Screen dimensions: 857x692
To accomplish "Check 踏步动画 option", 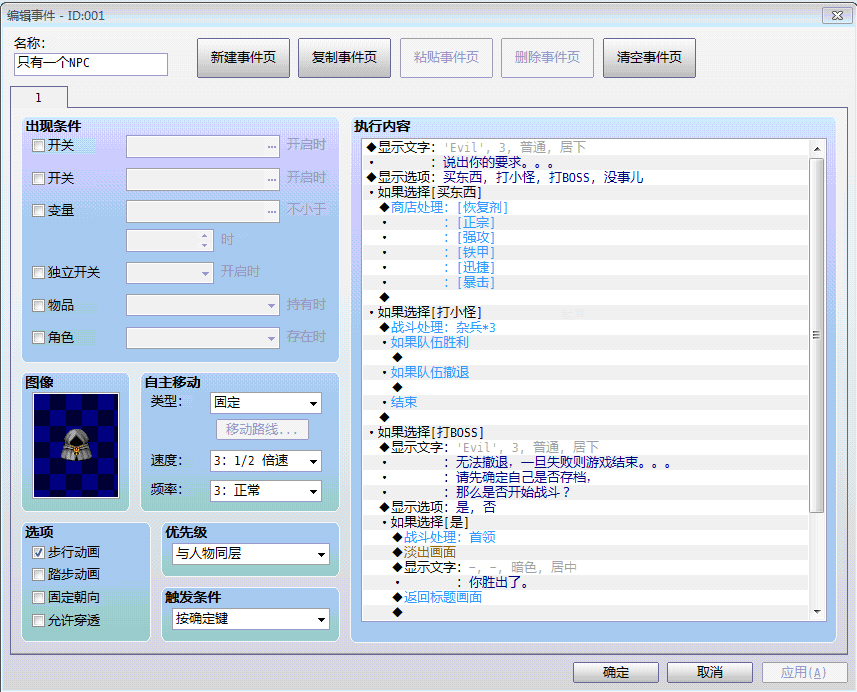I will [38, 574].
